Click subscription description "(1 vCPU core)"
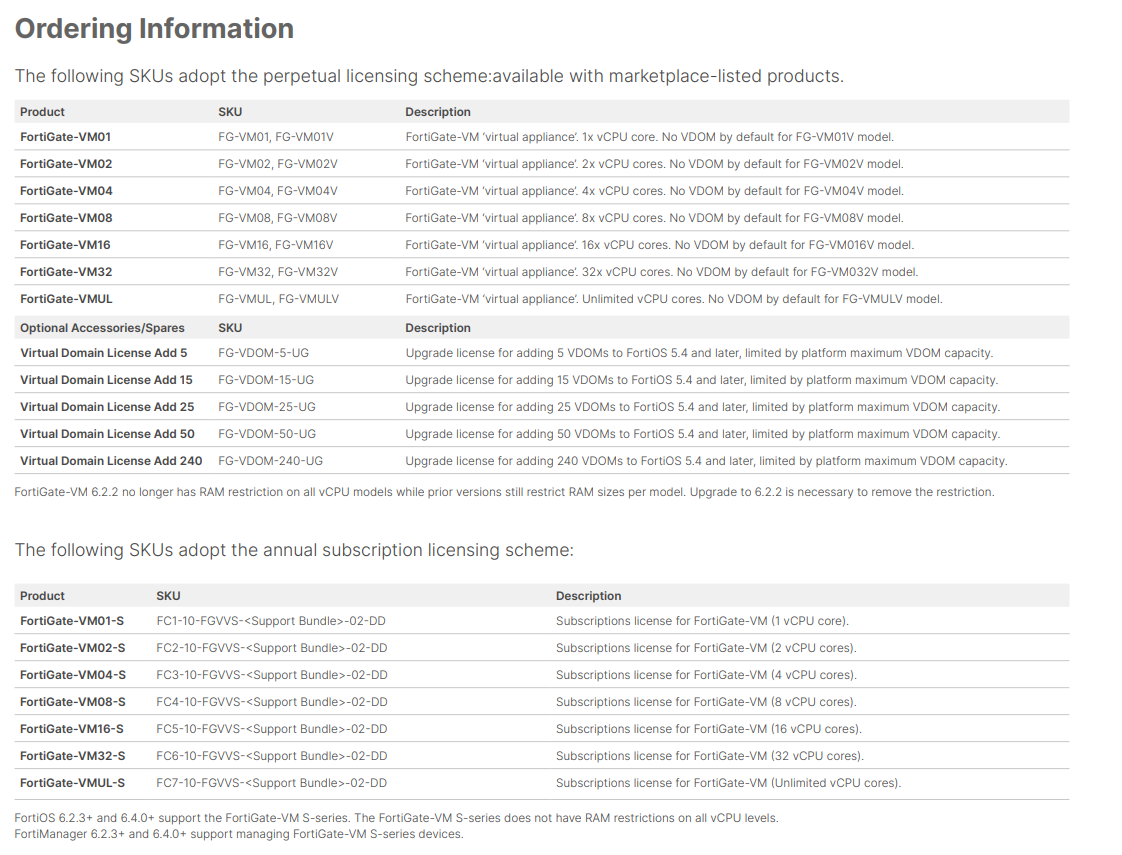The image size is (1122, 855). [702, 621]
